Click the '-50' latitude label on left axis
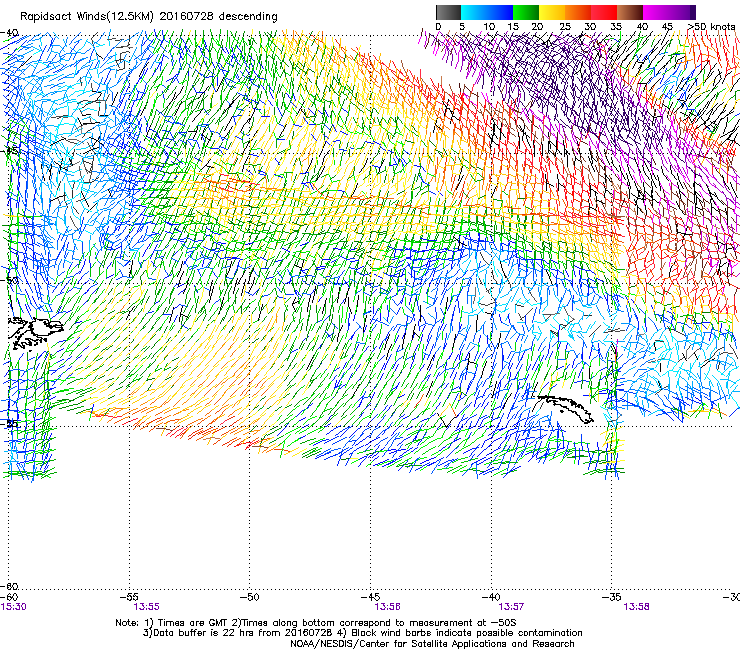The width and height of the screenshot is (740, 650). tap(9, 280)
